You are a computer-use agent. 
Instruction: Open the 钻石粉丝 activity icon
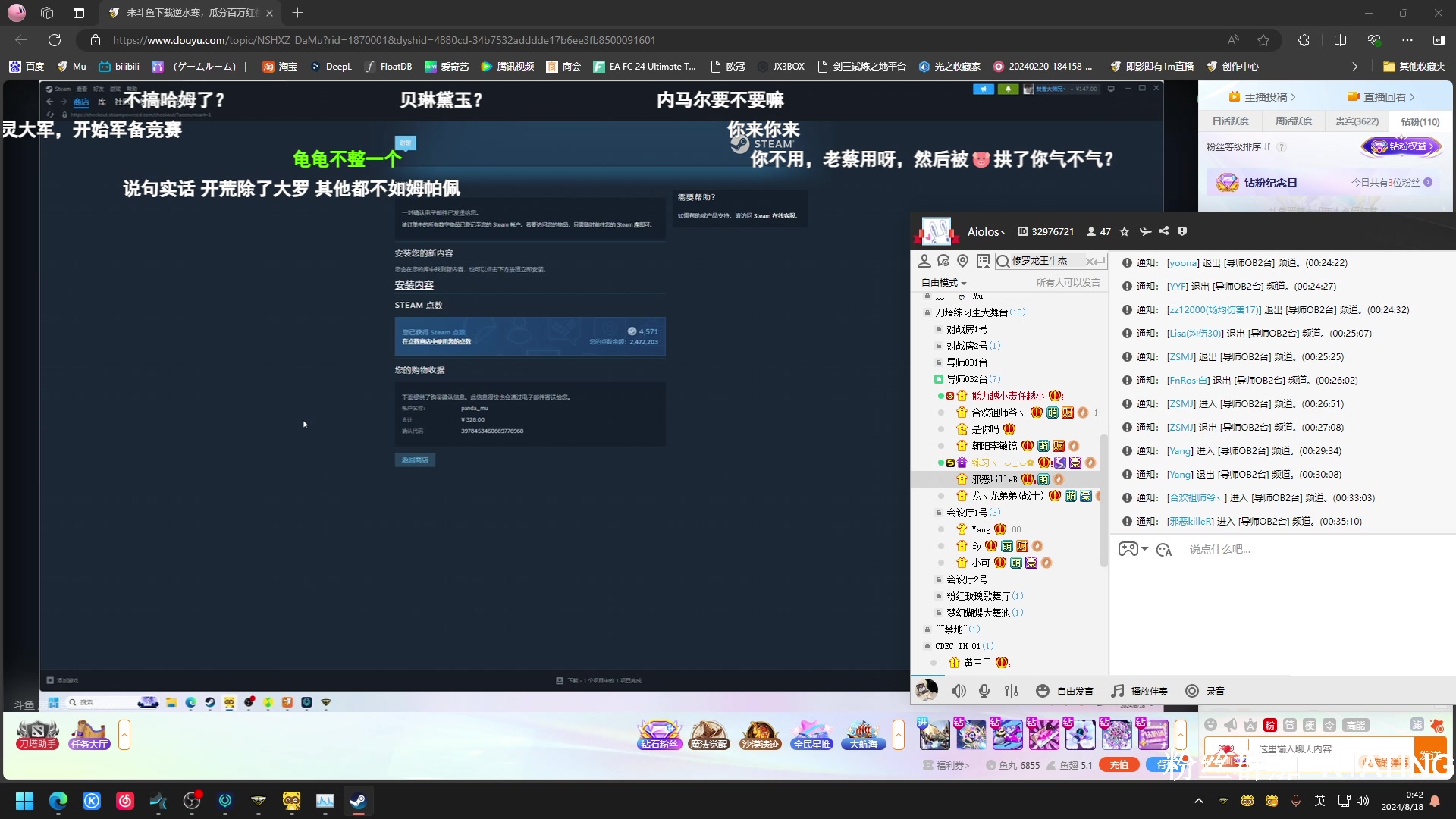click(659, 735)
